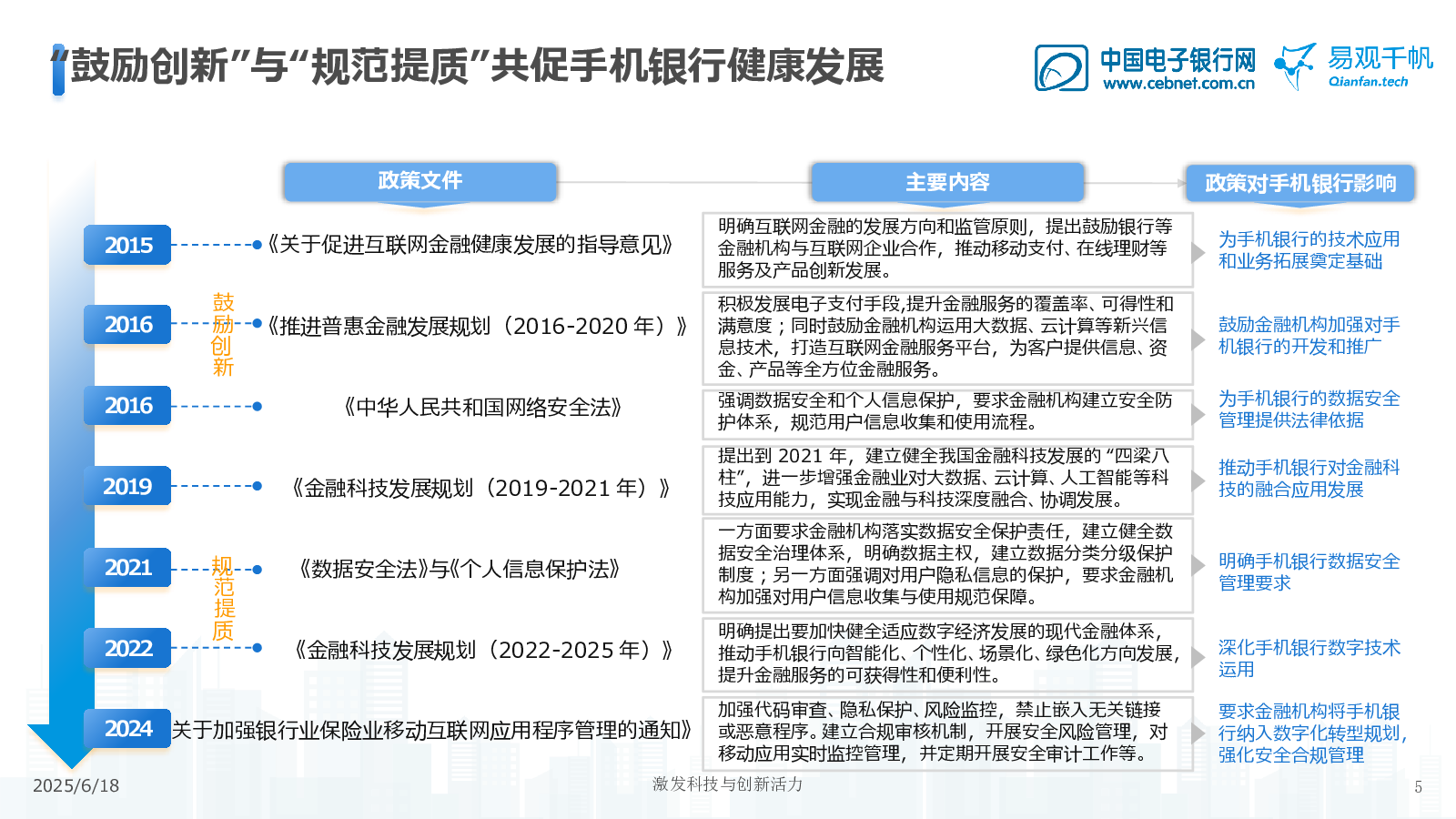Click the footer slogan 激发科技与创新活力
The width and height of the screenshot is (1456, 819).
point(728,784)
